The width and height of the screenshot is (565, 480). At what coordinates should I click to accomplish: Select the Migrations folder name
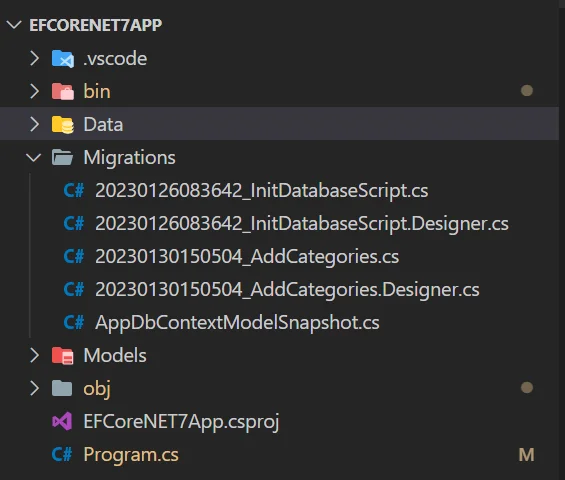coord(129,158)
